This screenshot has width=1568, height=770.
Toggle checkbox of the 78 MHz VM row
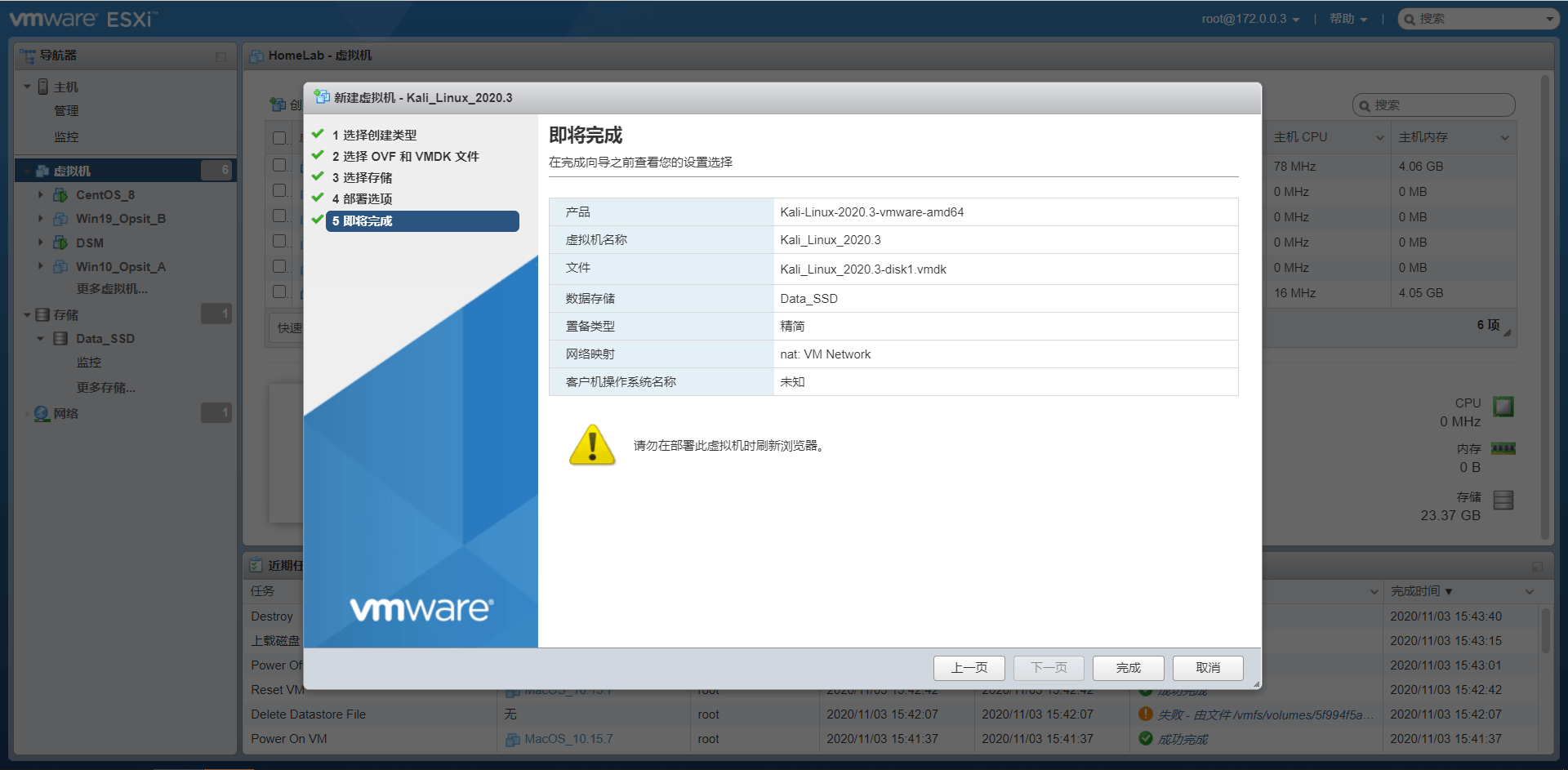pyautogui.click(x=279, y=164)
